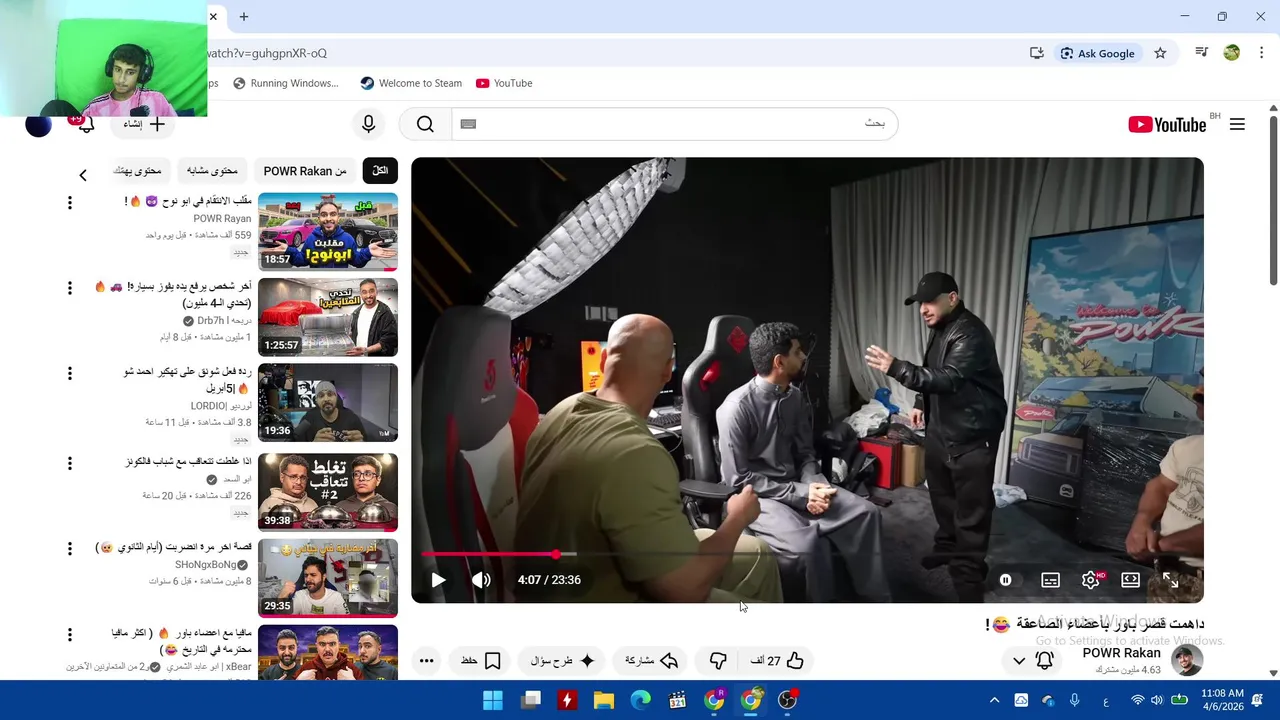Open File Explorer from the taskbar
The height and width of the screenshot is (720, 1280).
[603, 700]
